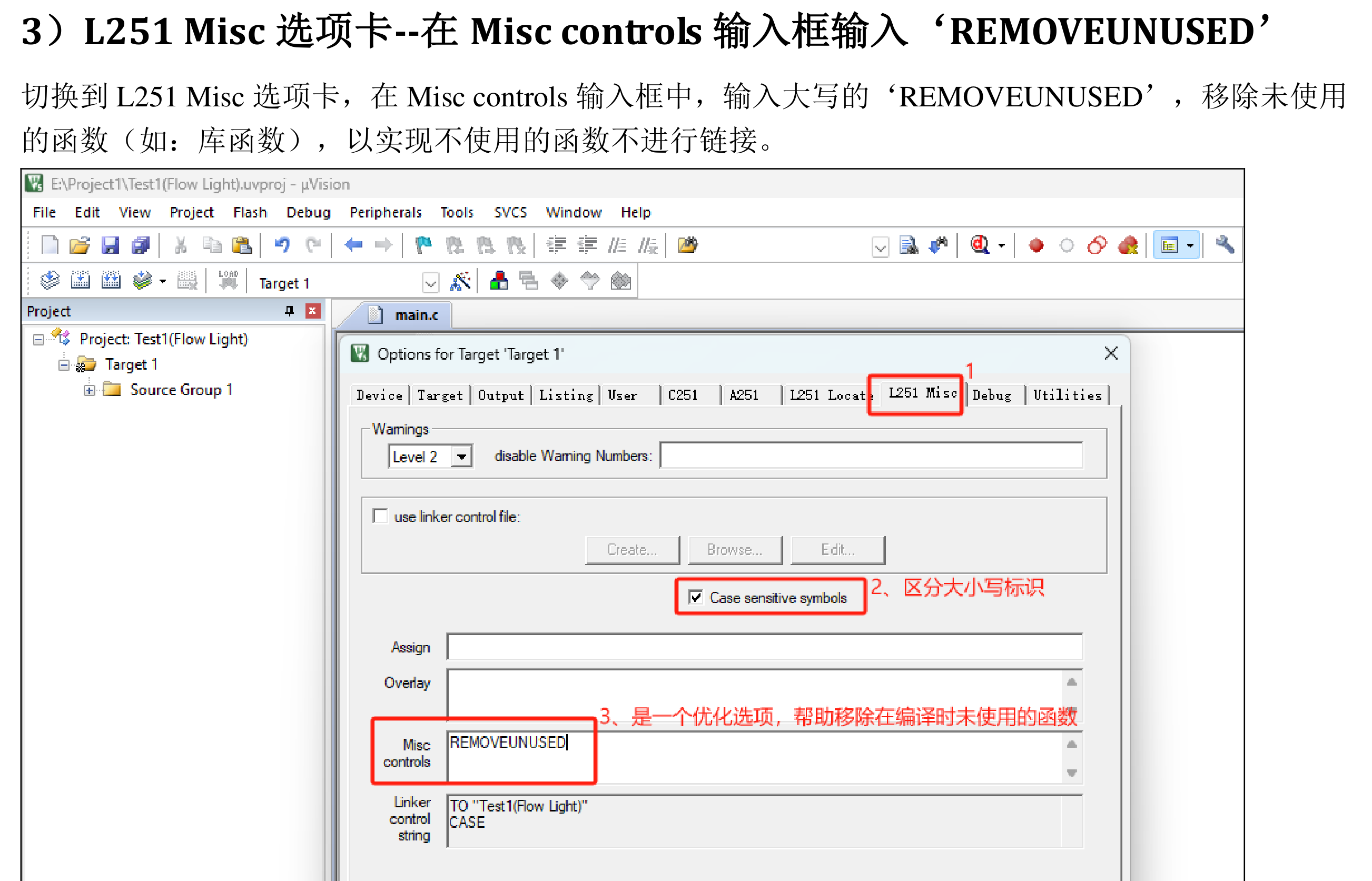The image size is (1372, 881).
Task: Enable use linker control file checkbox
Action: tap(380, 516)
